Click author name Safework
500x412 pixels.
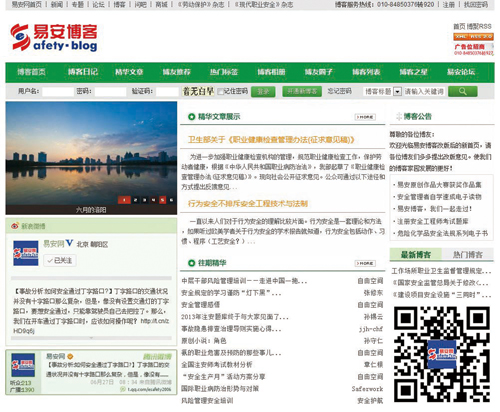[x=367, y=389]
